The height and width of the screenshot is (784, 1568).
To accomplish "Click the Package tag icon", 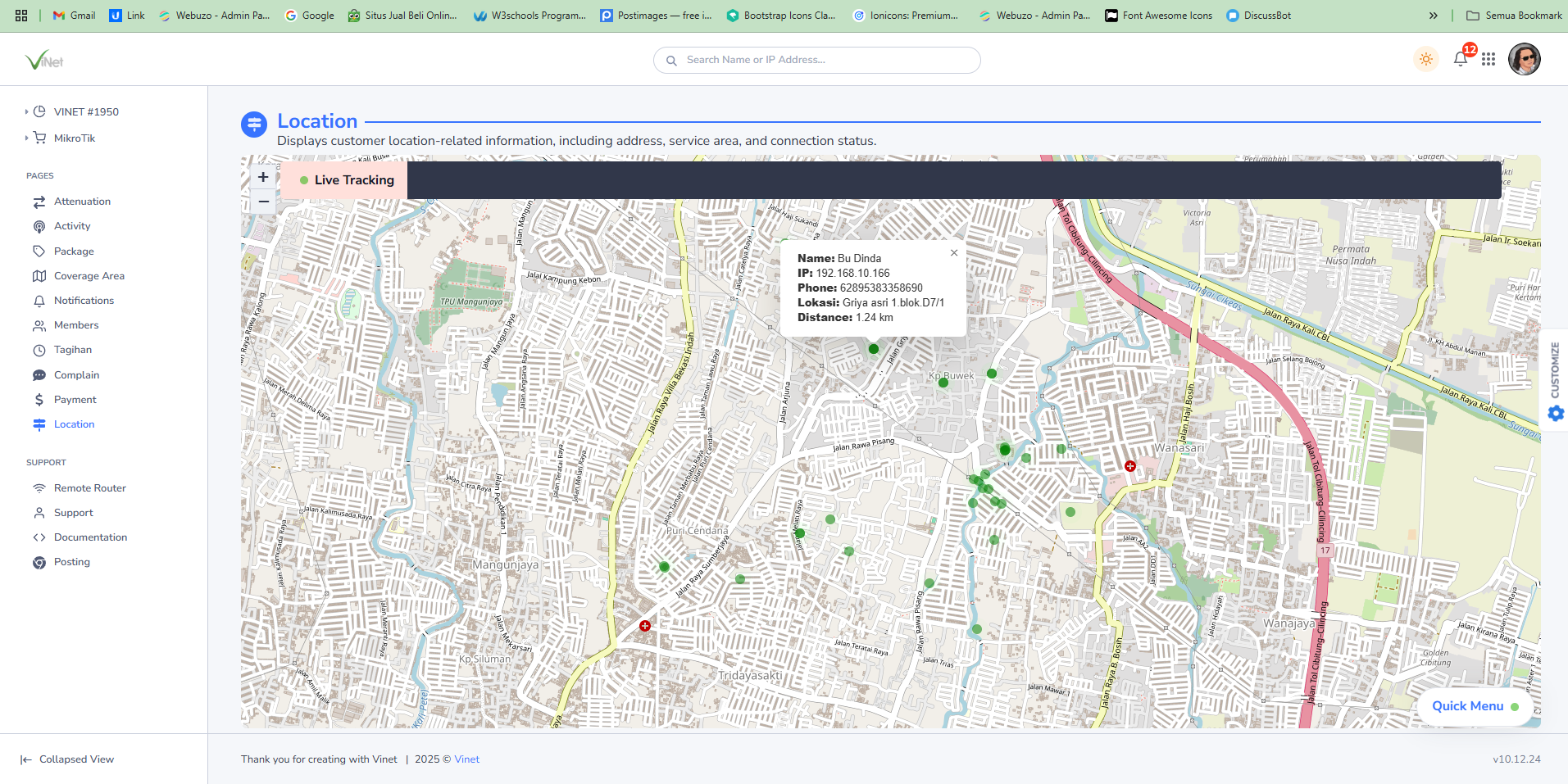I will [x=39, y=252].
